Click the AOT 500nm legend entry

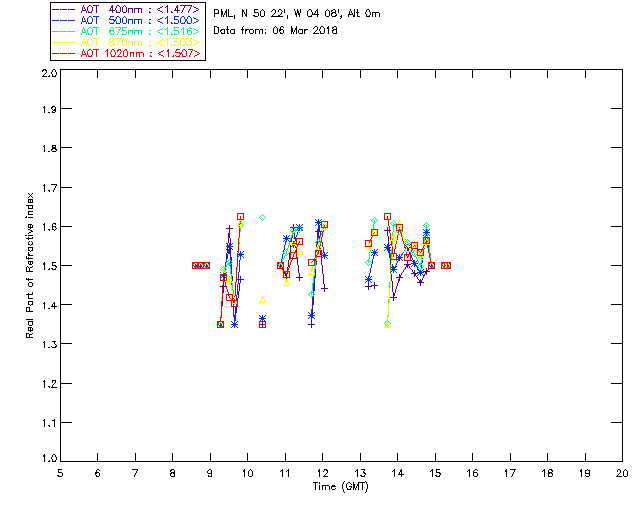click(127, 20)
